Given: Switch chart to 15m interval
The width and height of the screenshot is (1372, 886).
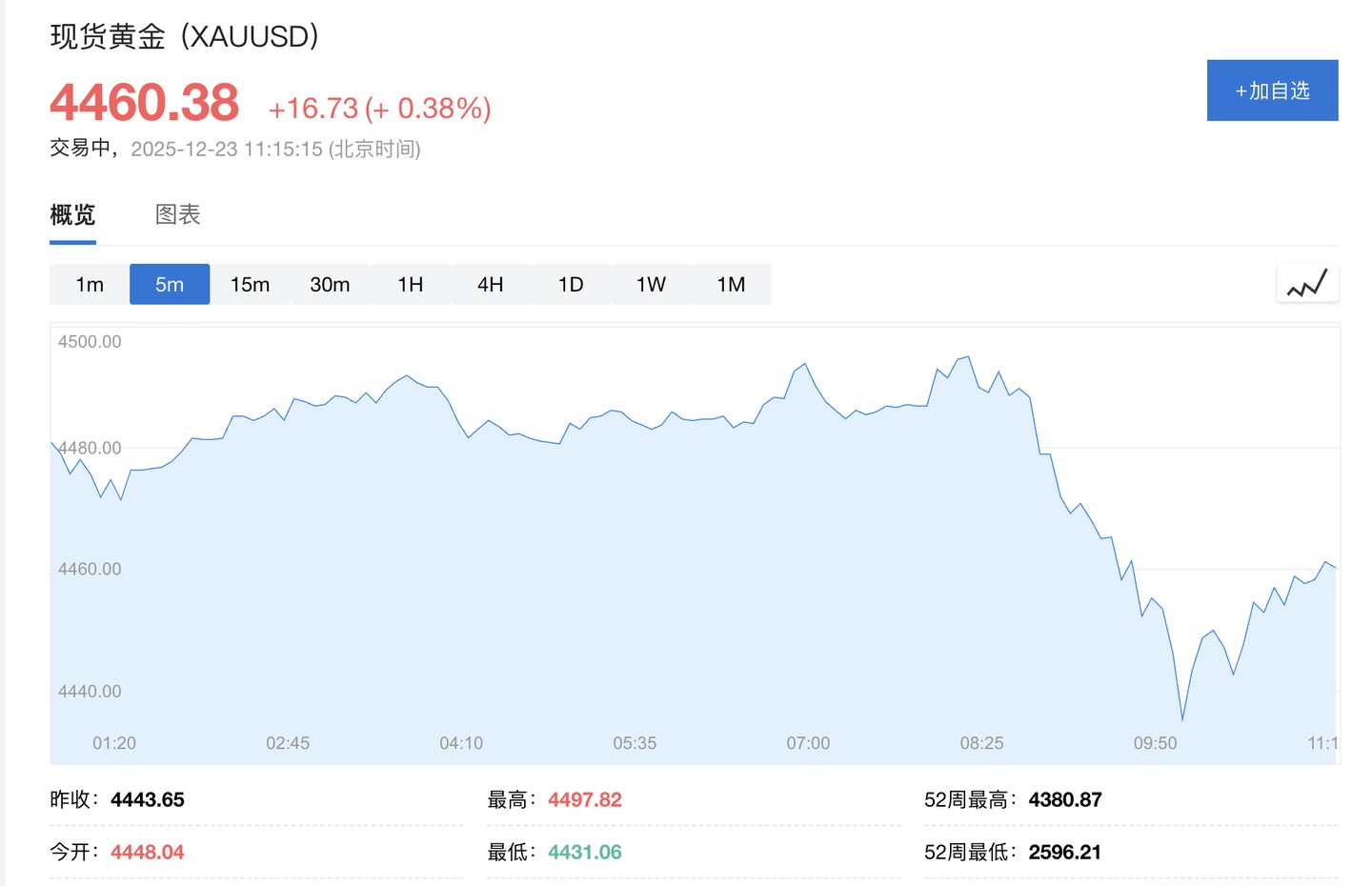Looking at the screenshot, I should [250, 285].
